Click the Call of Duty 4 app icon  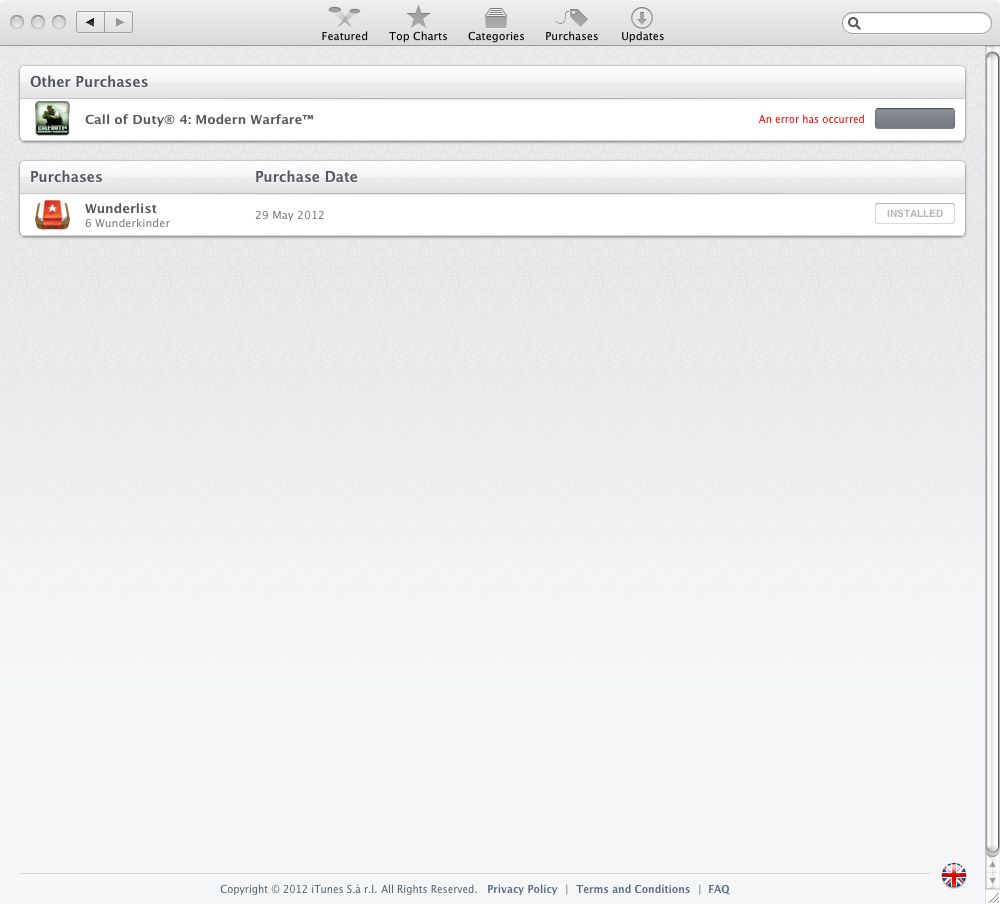click(52, 119)
